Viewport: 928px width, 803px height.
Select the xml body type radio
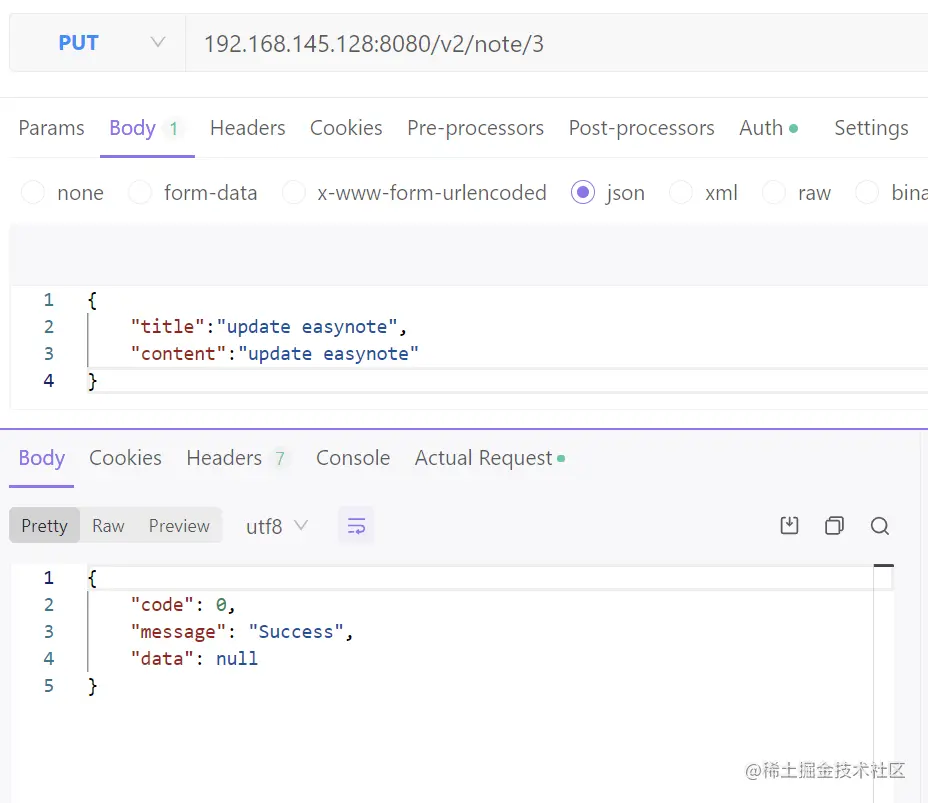tap(681, 193)
